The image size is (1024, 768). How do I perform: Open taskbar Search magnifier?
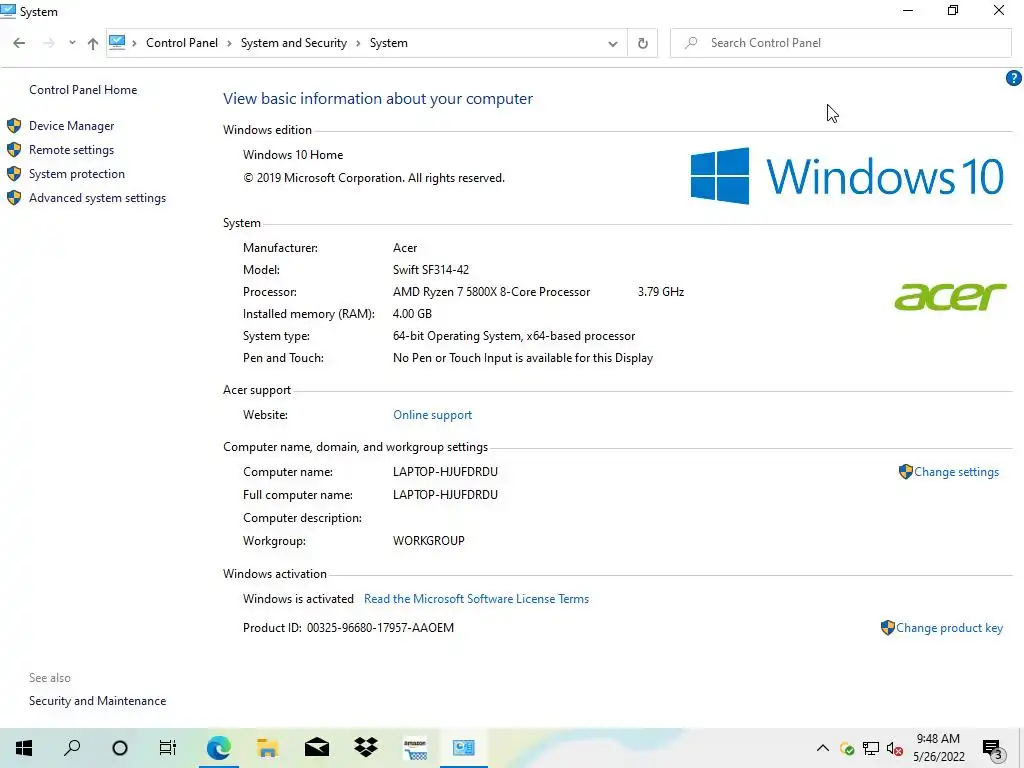point(72,748)
